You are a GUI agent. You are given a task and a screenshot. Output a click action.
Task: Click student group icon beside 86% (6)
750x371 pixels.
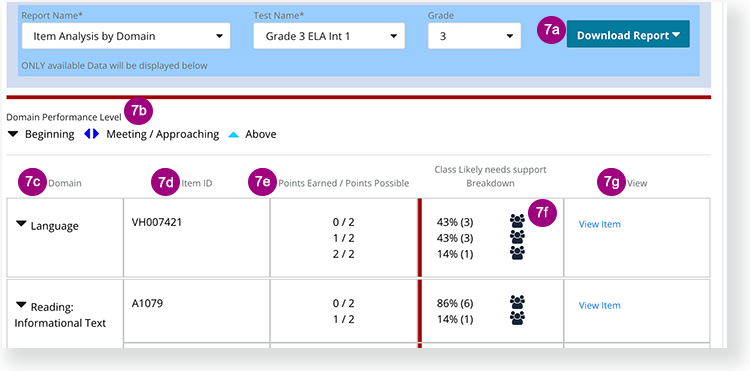(517, 302)
